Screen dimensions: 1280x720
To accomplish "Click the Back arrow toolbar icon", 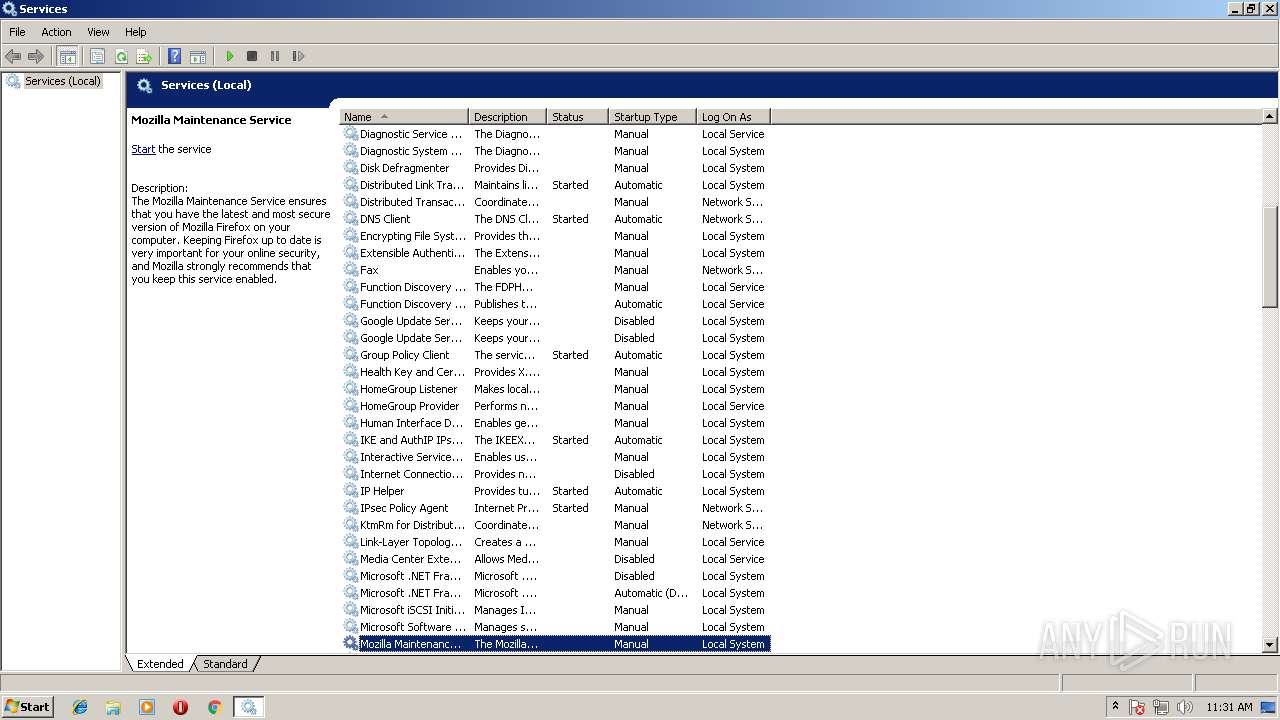I will click(13, 56).
